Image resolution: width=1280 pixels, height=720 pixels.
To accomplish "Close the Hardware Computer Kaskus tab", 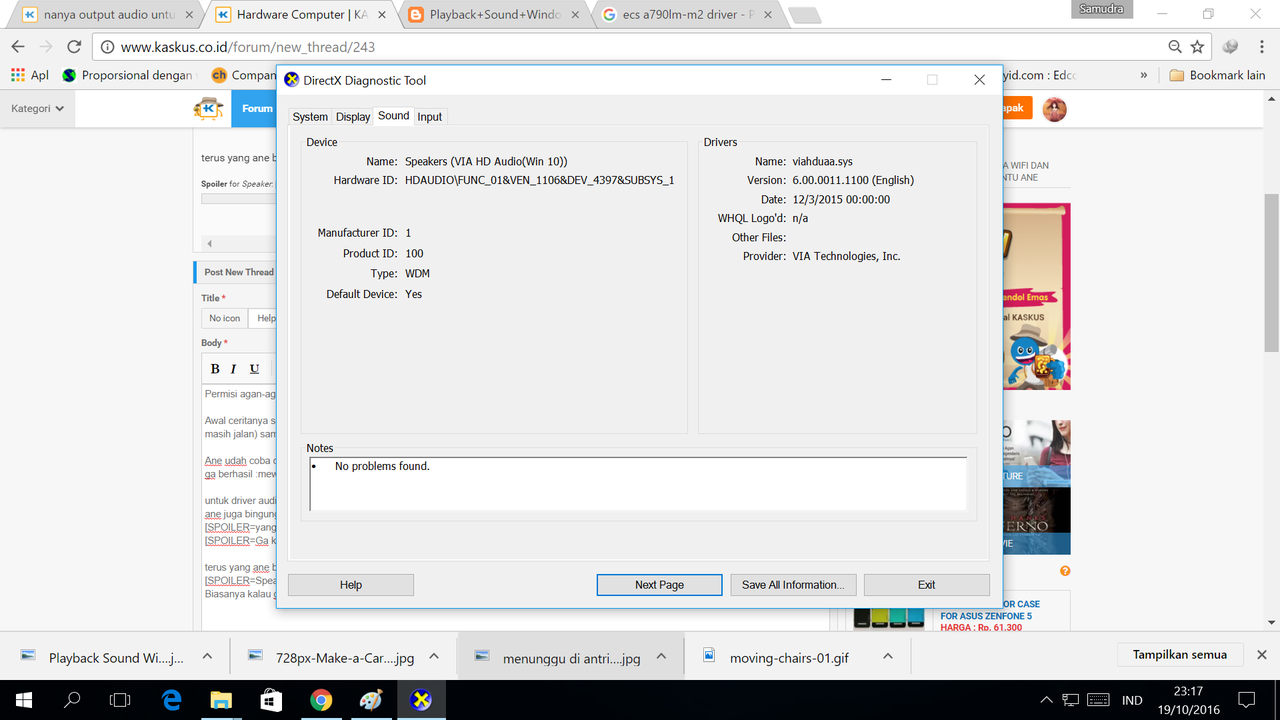I will pyautogui.click(x=382, y=15).
